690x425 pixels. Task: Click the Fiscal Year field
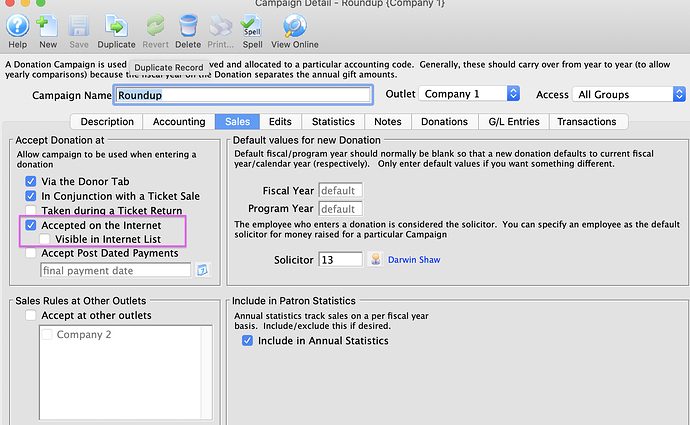point(340,191)
